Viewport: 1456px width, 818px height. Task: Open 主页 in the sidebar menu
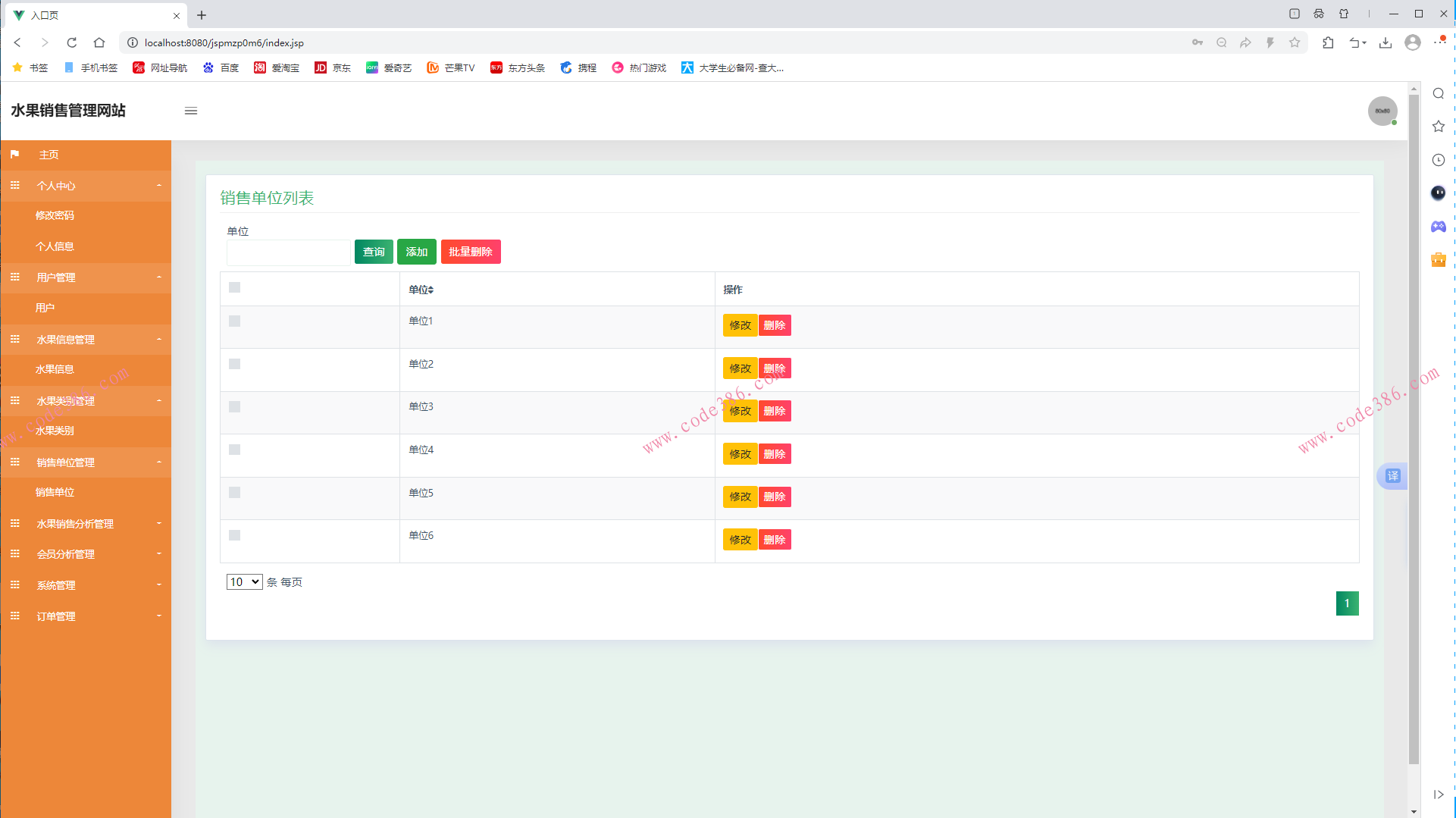(49, 155)
